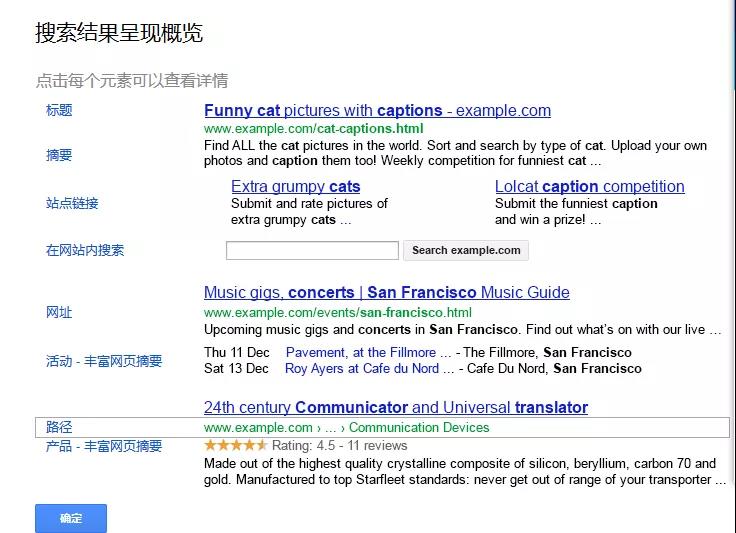Click the 确定 button
736x533 pixels.
[x=71, y=518]
